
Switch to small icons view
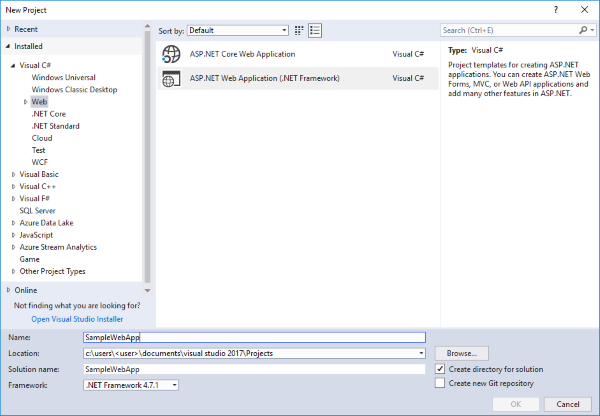coord(299,30)
